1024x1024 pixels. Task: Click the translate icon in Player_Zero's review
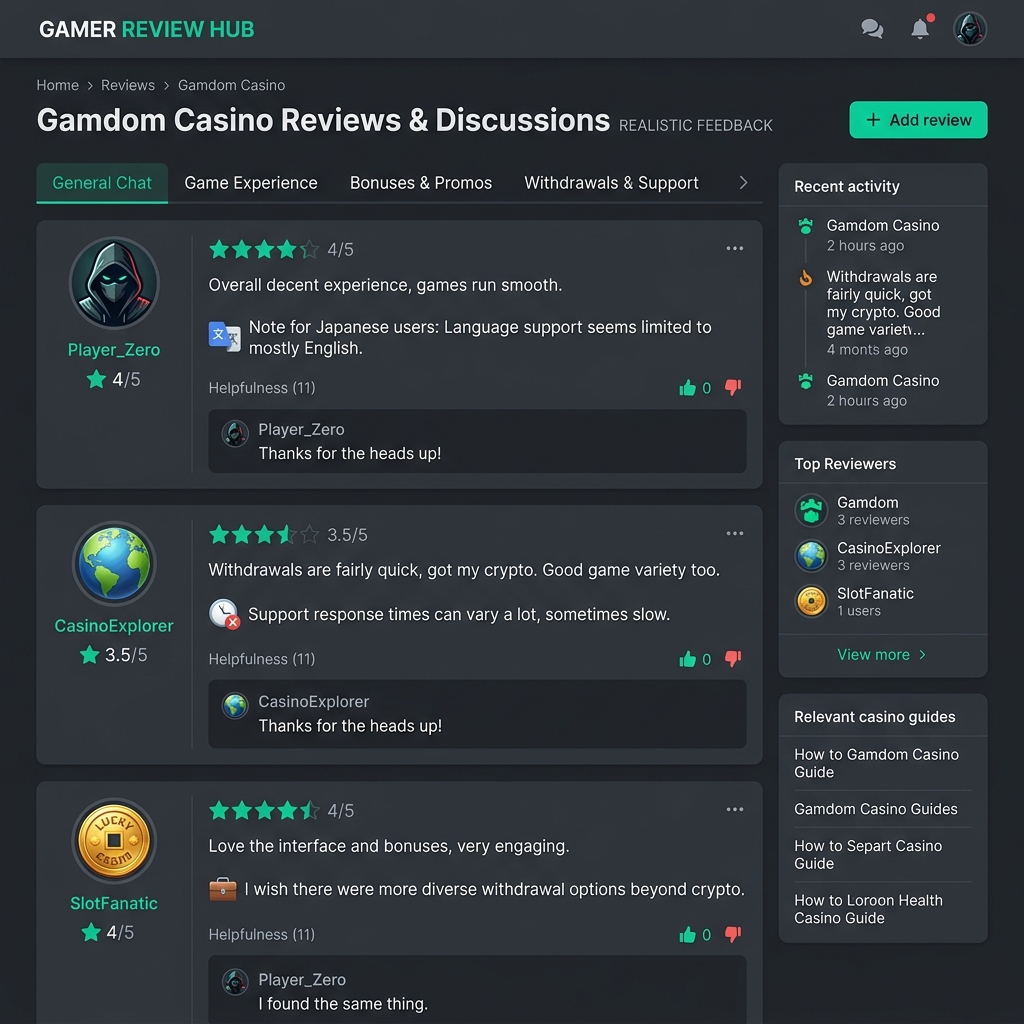pyautogui.click(x=224, y=336)
